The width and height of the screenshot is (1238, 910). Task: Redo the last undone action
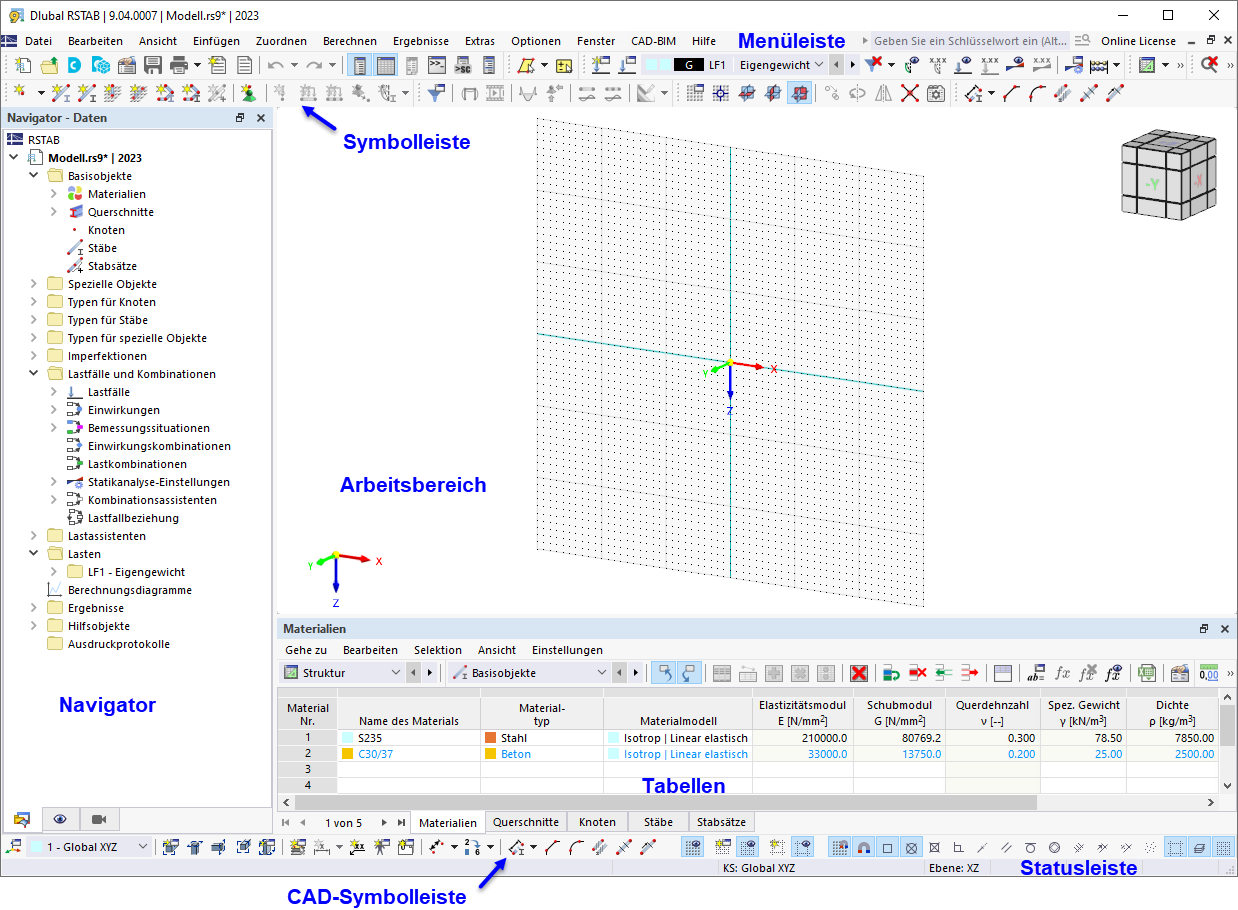click(x=314, y=65)
